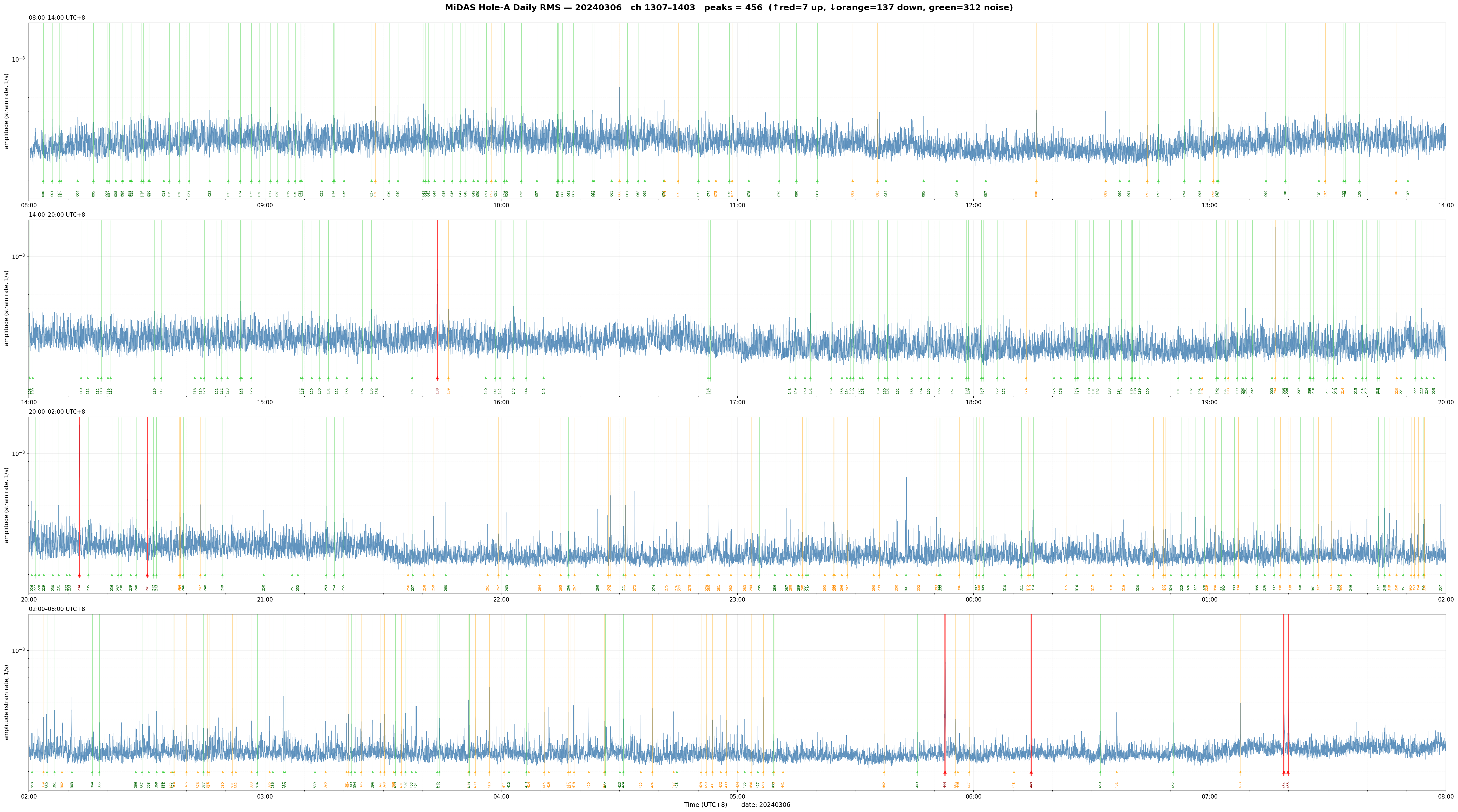The image size is (1458, 812).
Task: Click the 10⁻⁸ y-tick of the 08:00–14:00 panel
Action: (x=19, y=59)
